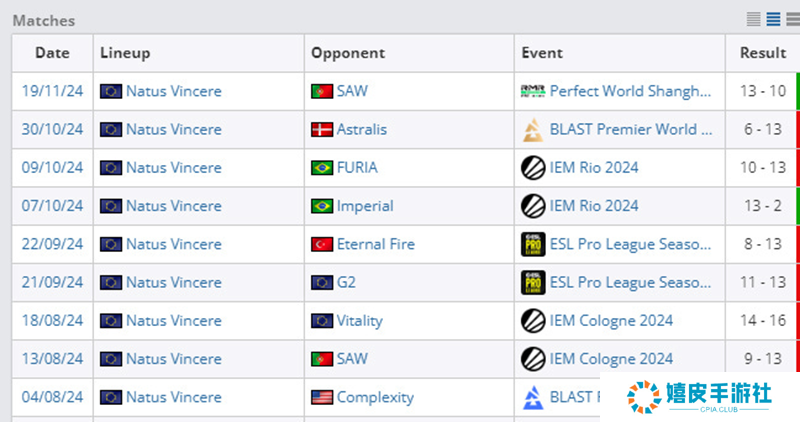Switch to the wide row density view
This screenshot has height=422, width=800.
tap(792, 19)
